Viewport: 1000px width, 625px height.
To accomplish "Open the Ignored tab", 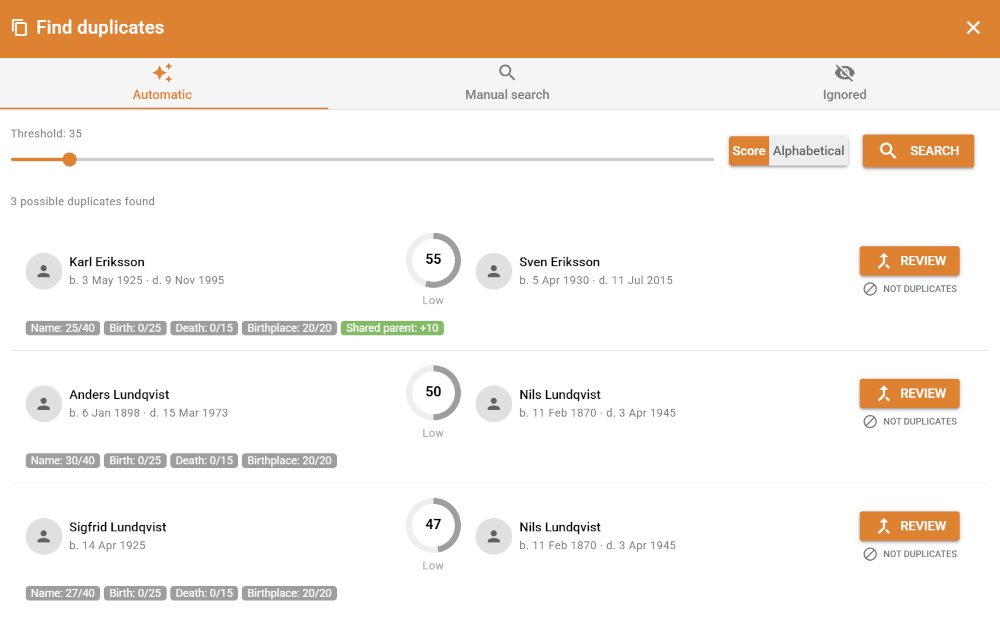I will (x=844, y=84).
